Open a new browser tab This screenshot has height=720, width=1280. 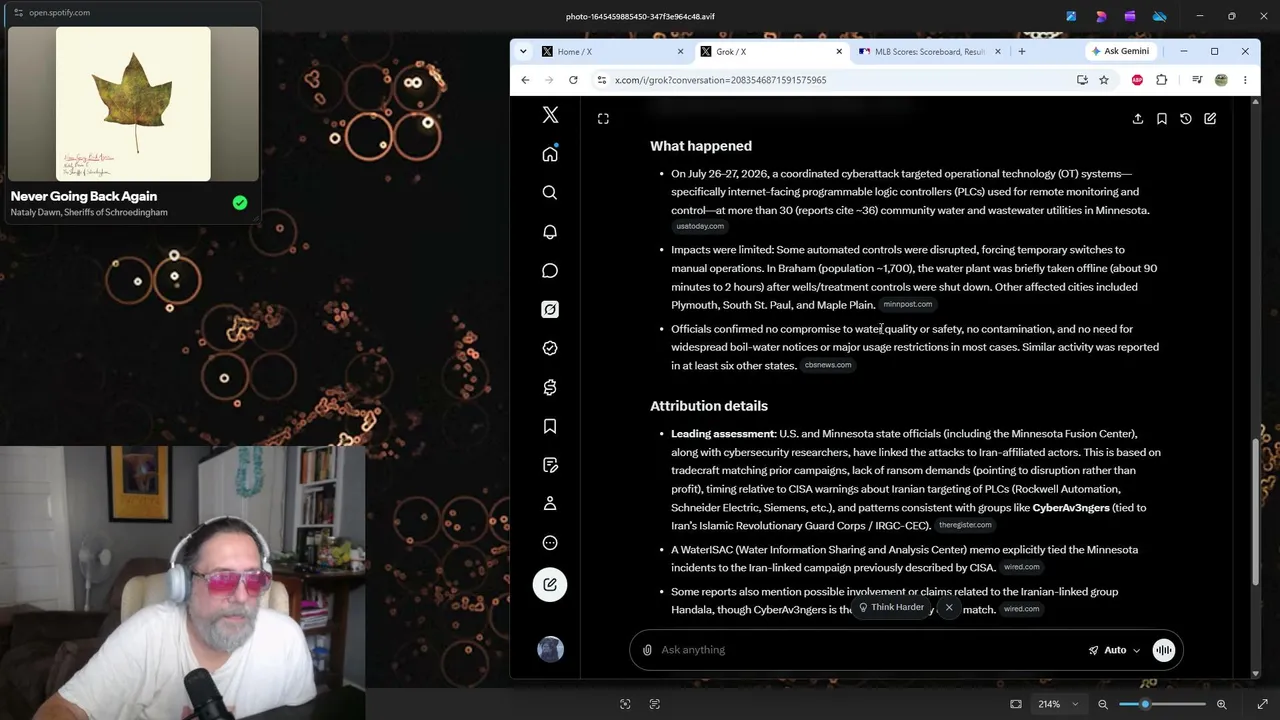pyautogui.click(x=1022, y=52)
